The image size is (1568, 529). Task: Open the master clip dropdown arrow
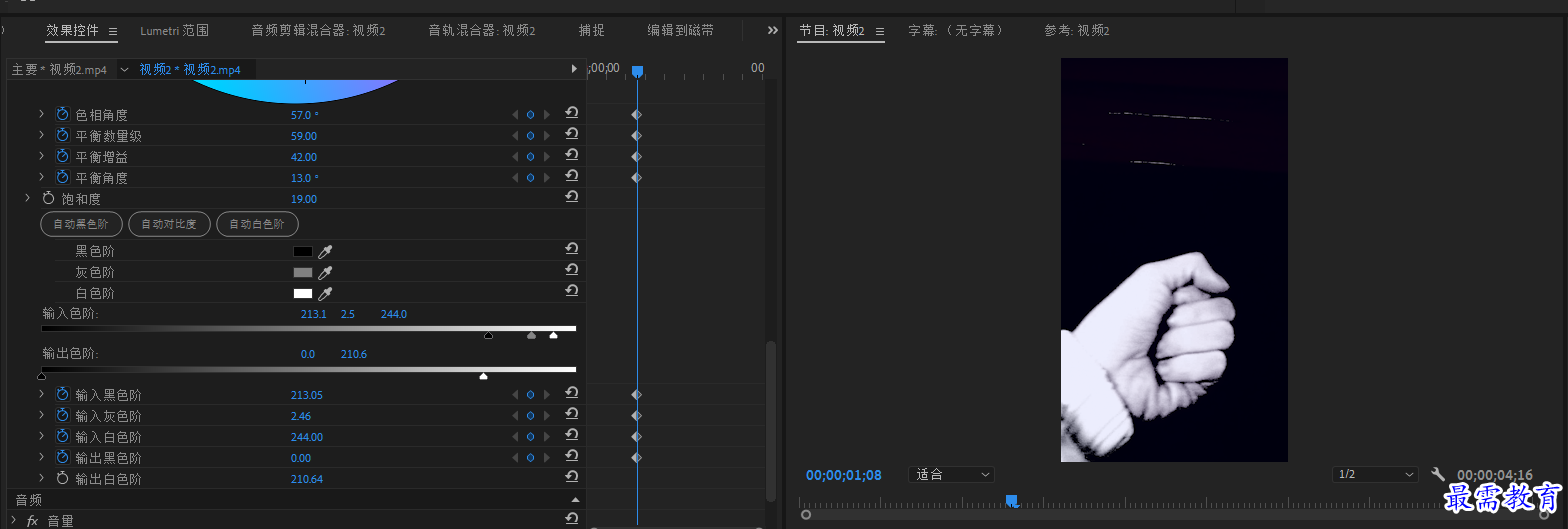pyautogui.click(x=124, y=69)
